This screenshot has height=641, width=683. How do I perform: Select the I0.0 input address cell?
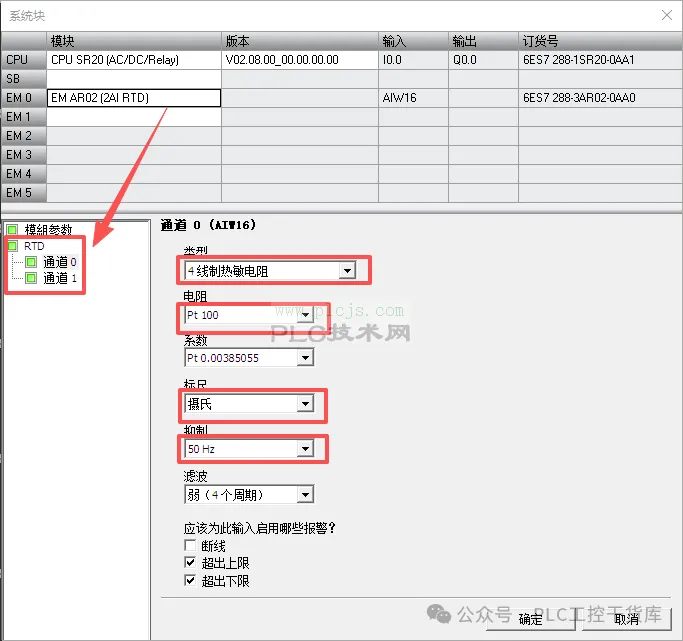[413, 60]
